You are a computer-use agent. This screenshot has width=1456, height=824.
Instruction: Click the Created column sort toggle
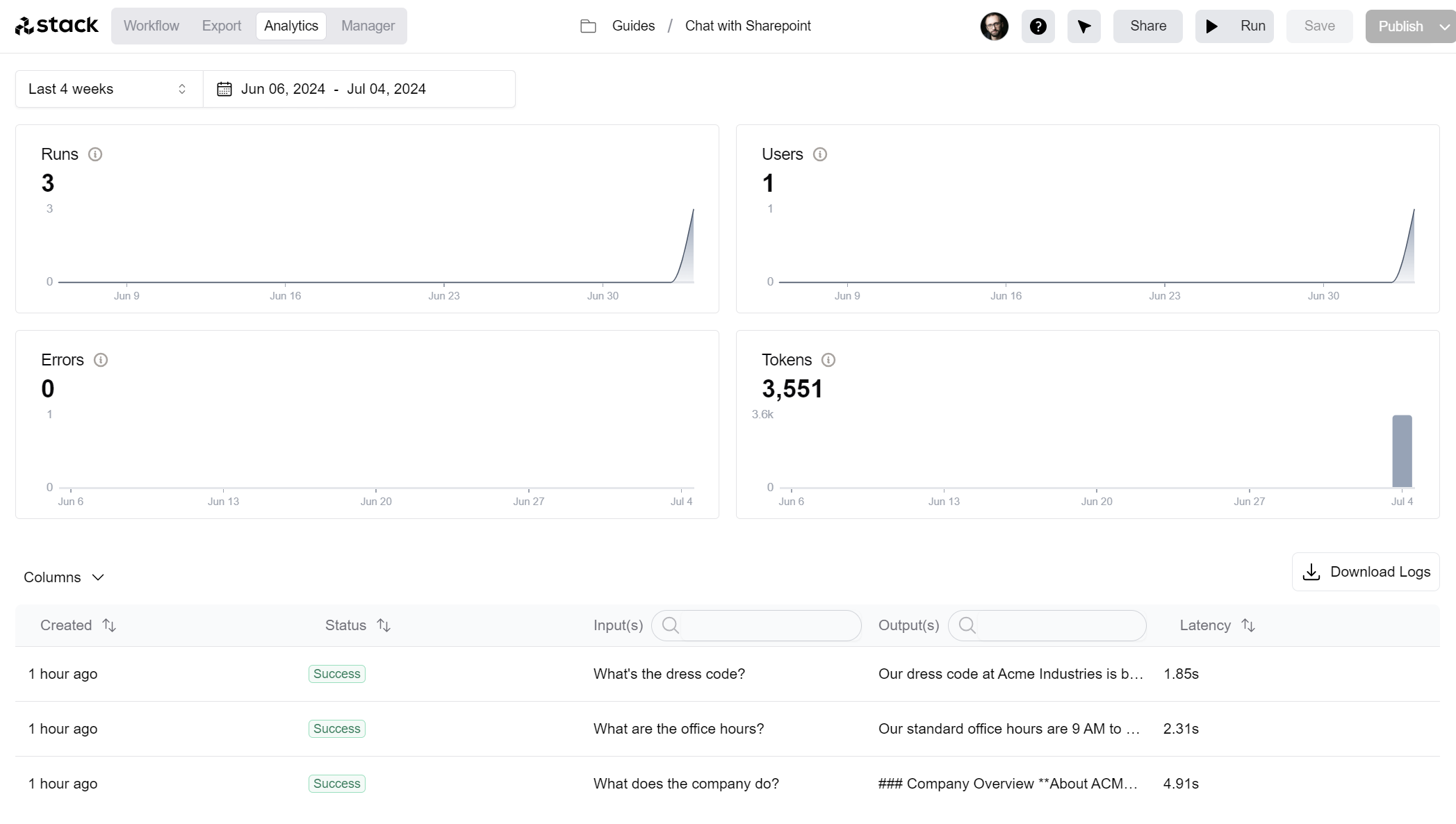[109, 625]
